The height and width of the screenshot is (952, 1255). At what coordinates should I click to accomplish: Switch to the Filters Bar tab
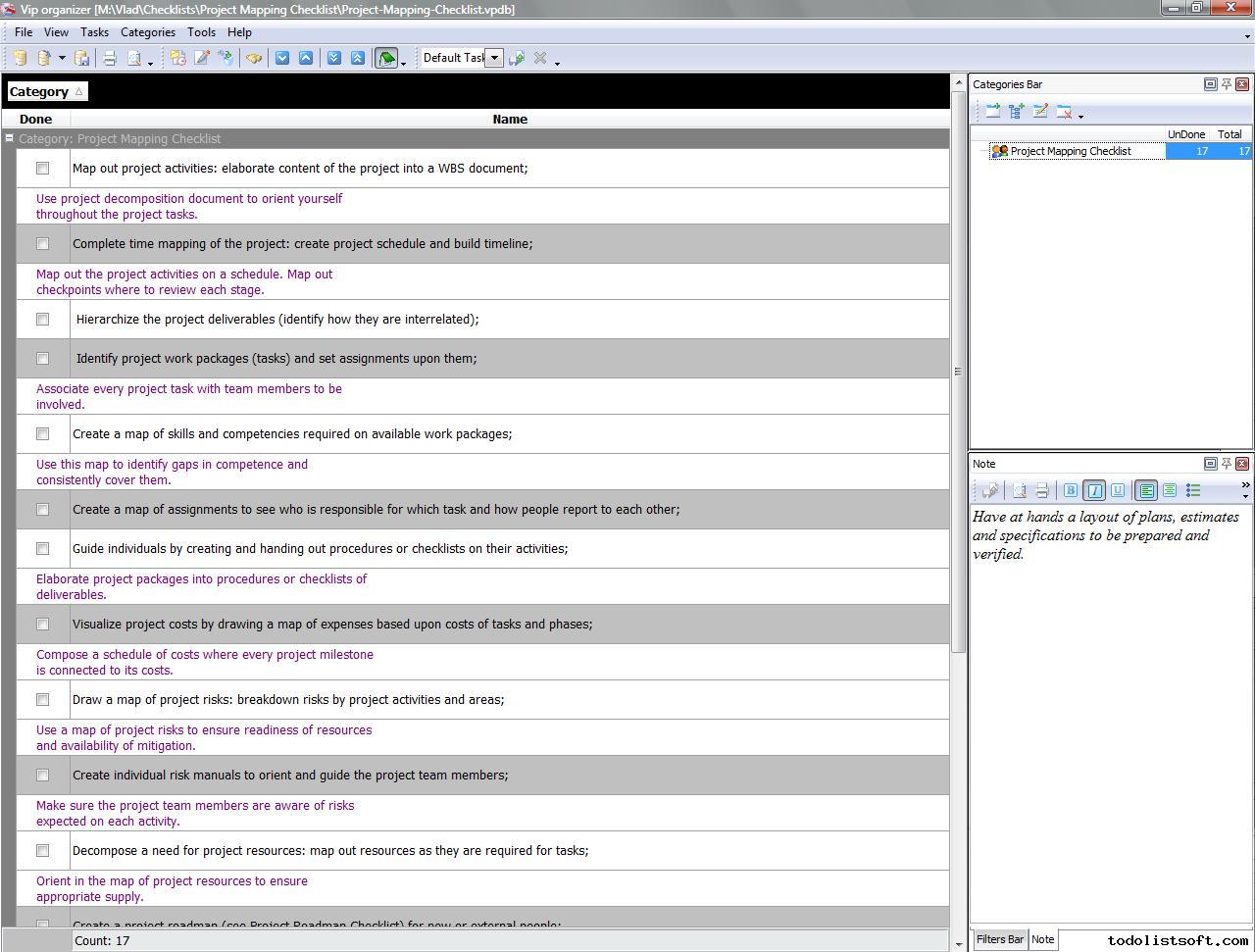(999, 939)
